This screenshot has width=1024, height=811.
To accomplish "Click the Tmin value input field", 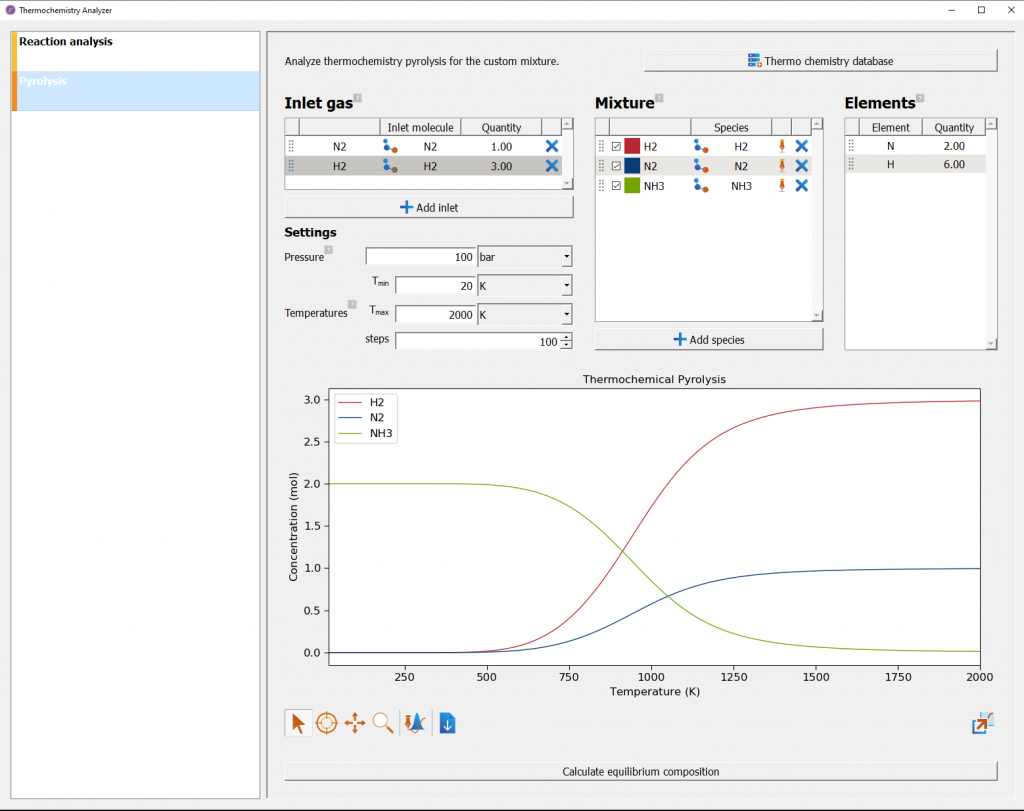I will [x=436, y=286].
